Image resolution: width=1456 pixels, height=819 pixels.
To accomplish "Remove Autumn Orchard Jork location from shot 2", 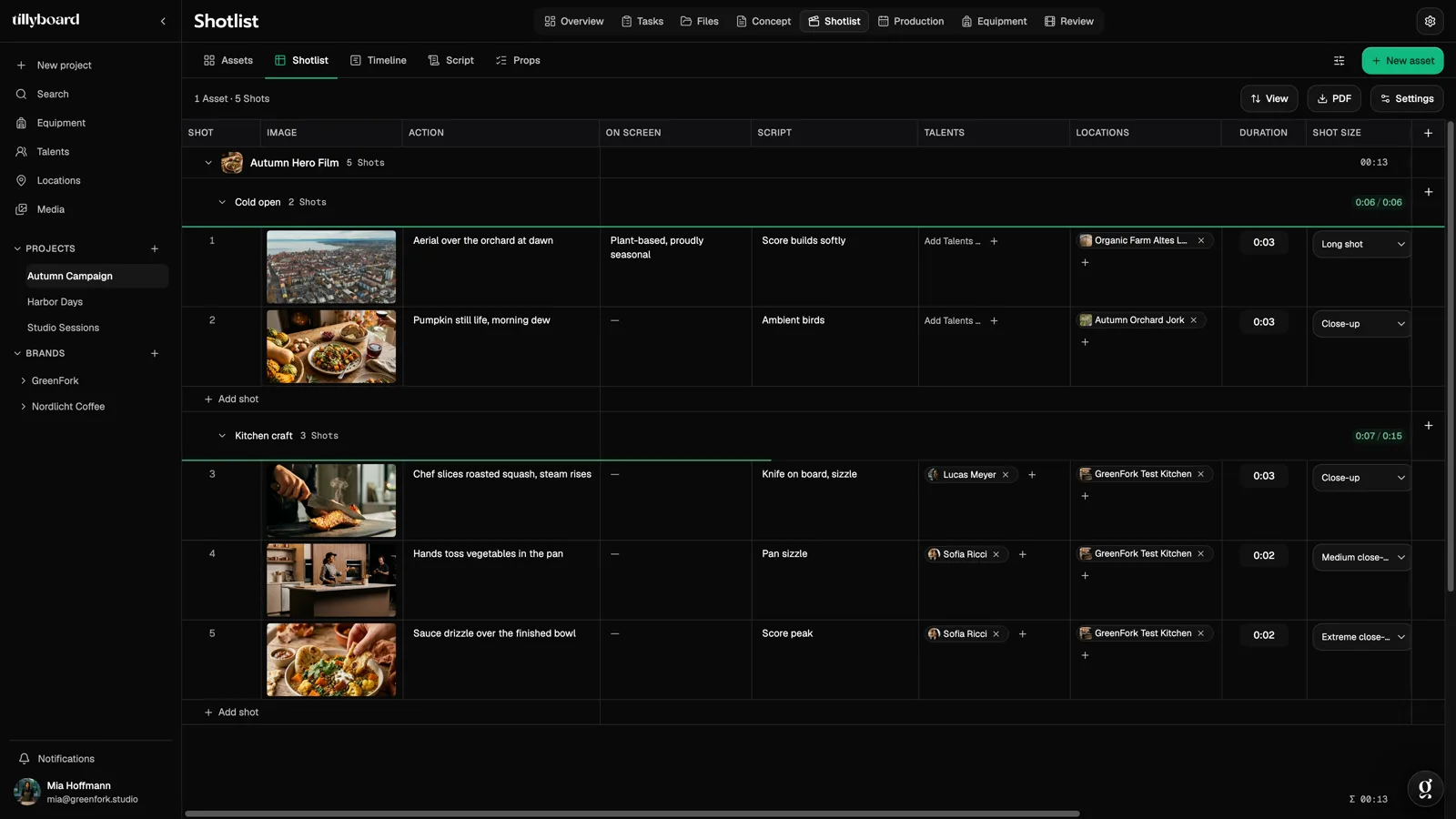I will 1193,320.
